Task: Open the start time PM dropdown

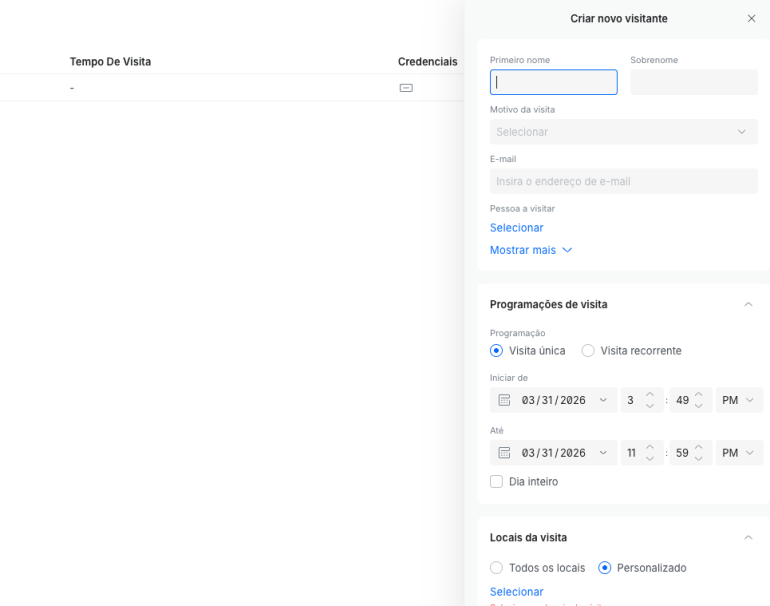Action: [x=739, y=400]
